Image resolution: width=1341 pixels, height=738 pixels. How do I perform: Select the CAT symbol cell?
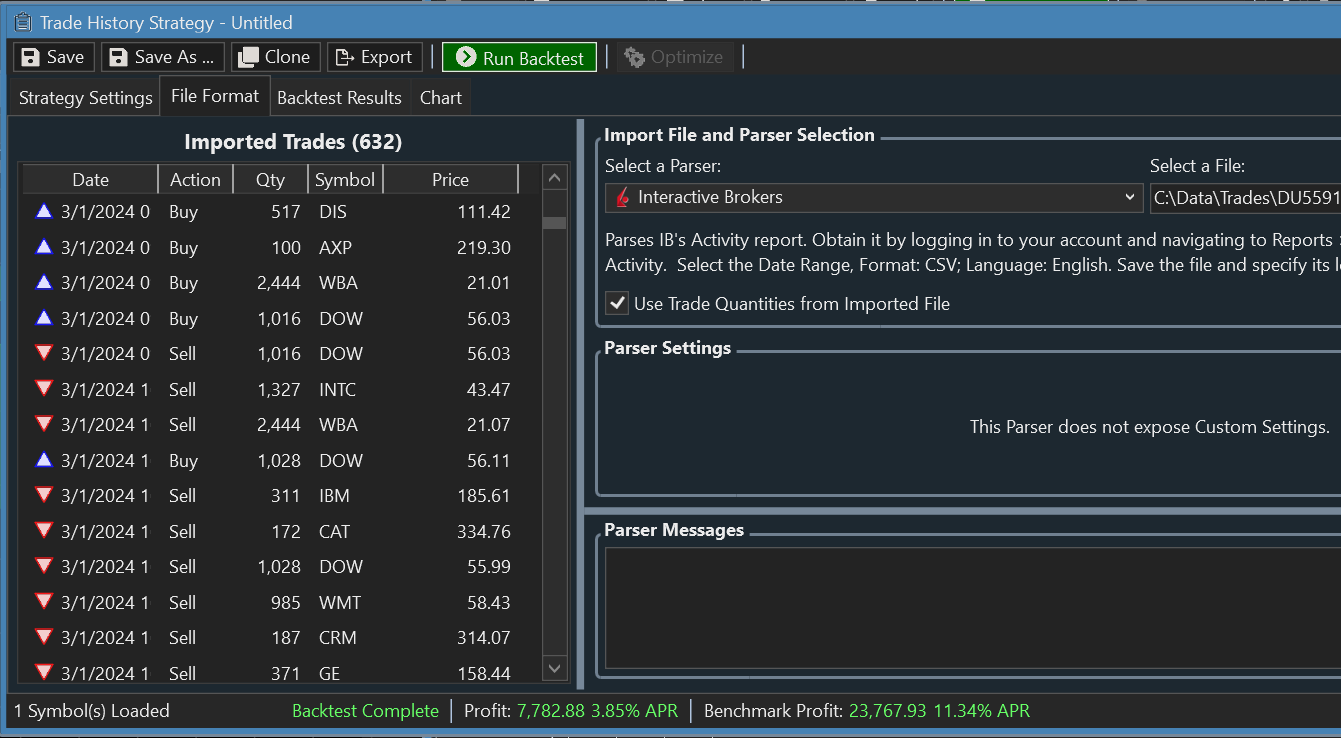point(334,532)
